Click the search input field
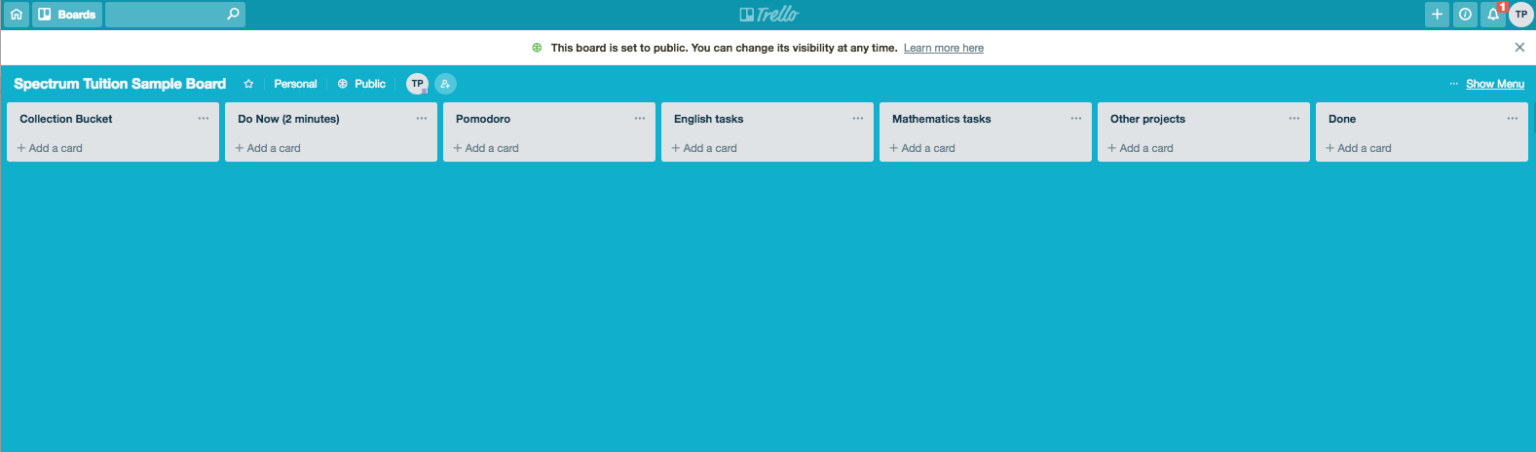The image size is (1536, 452). click(175, 14)
